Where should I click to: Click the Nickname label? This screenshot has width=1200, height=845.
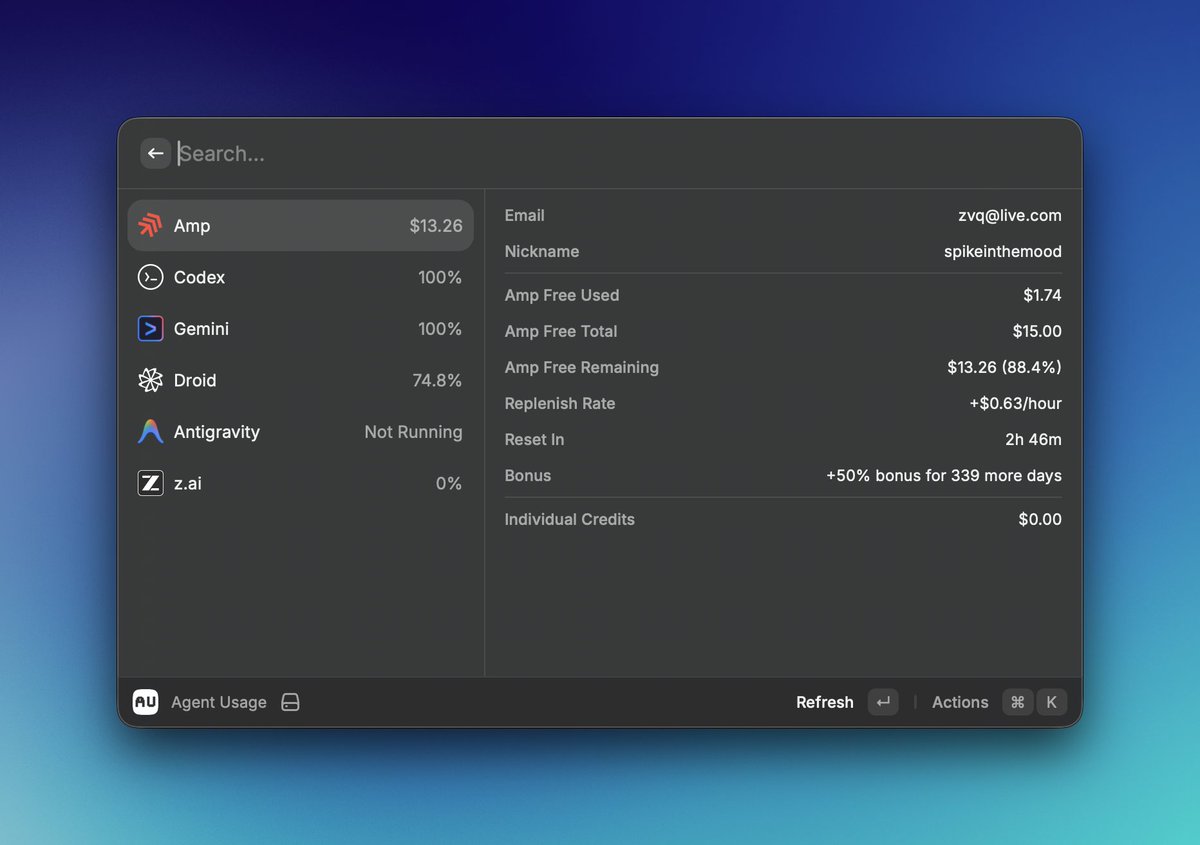[x=542, y=251]
